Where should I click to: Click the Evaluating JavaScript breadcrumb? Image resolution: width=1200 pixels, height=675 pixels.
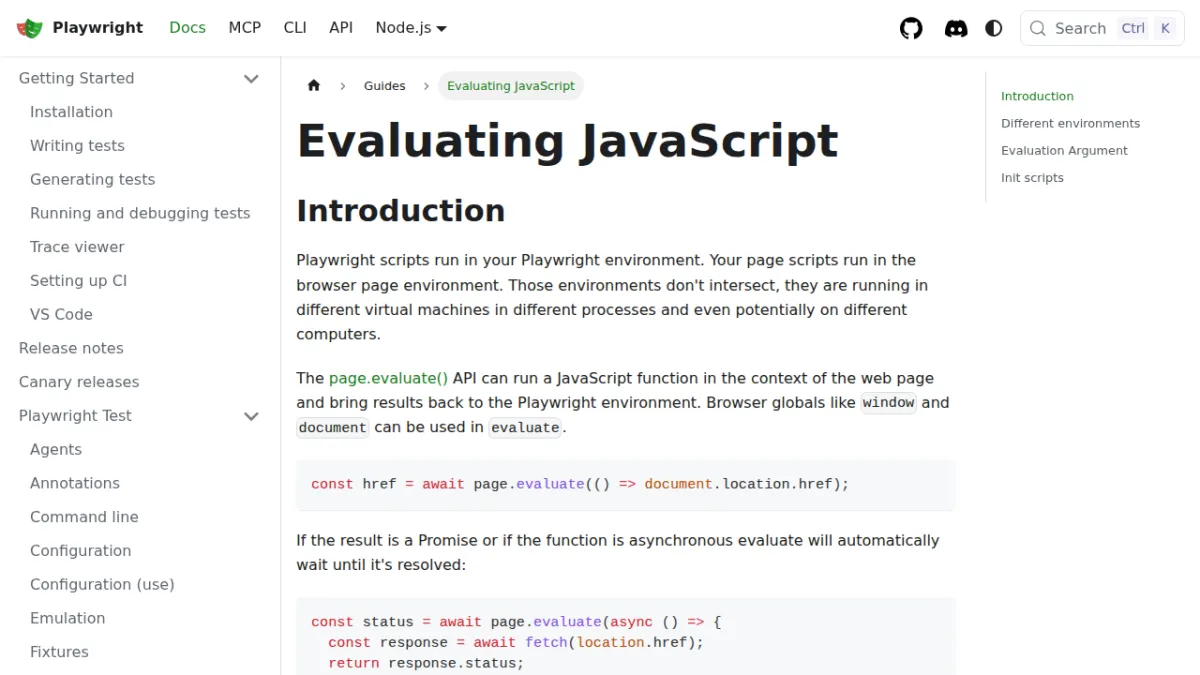click(511, 86)
